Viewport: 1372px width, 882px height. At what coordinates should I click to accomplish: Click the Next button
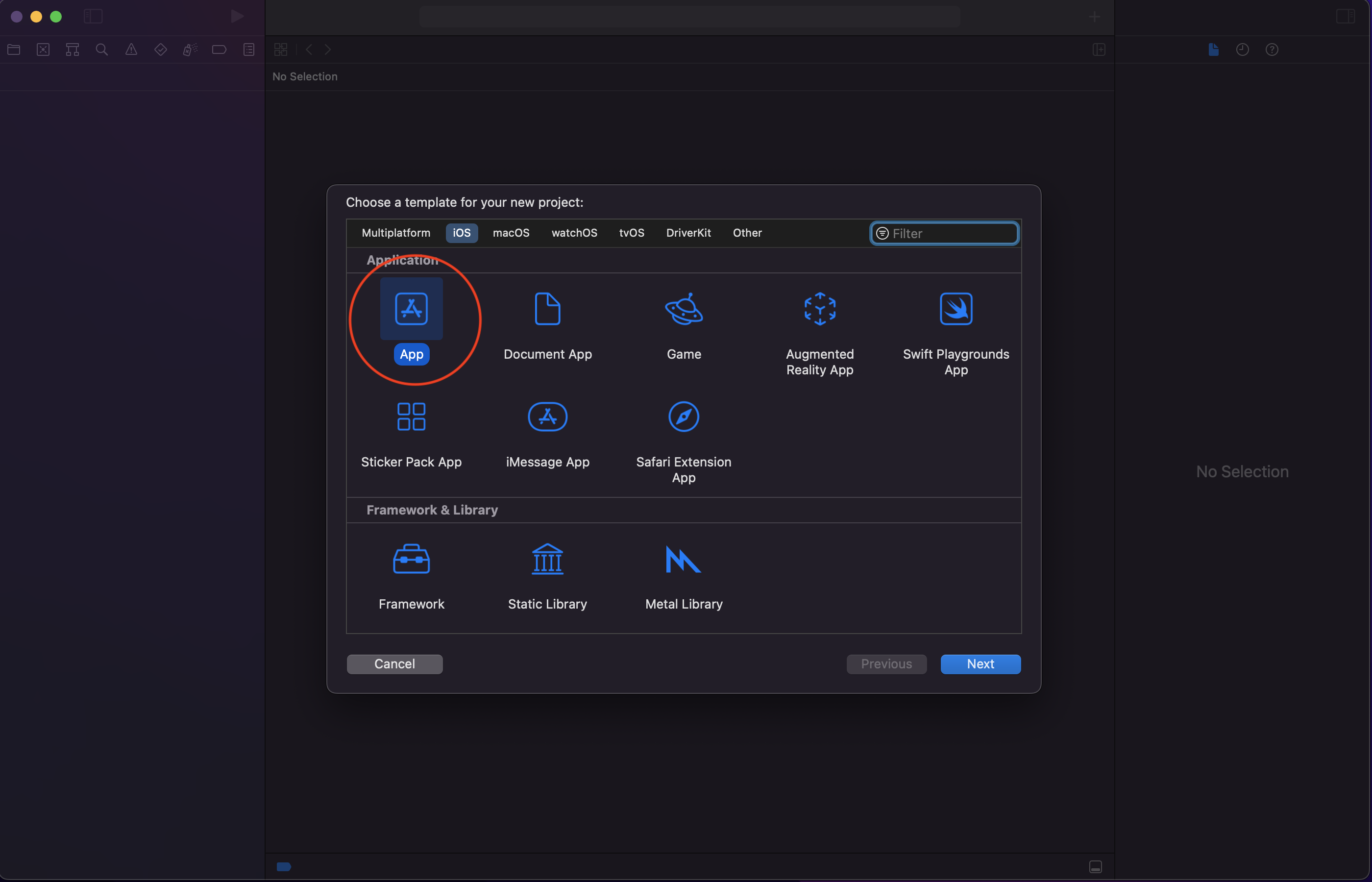tap(980, 664)
